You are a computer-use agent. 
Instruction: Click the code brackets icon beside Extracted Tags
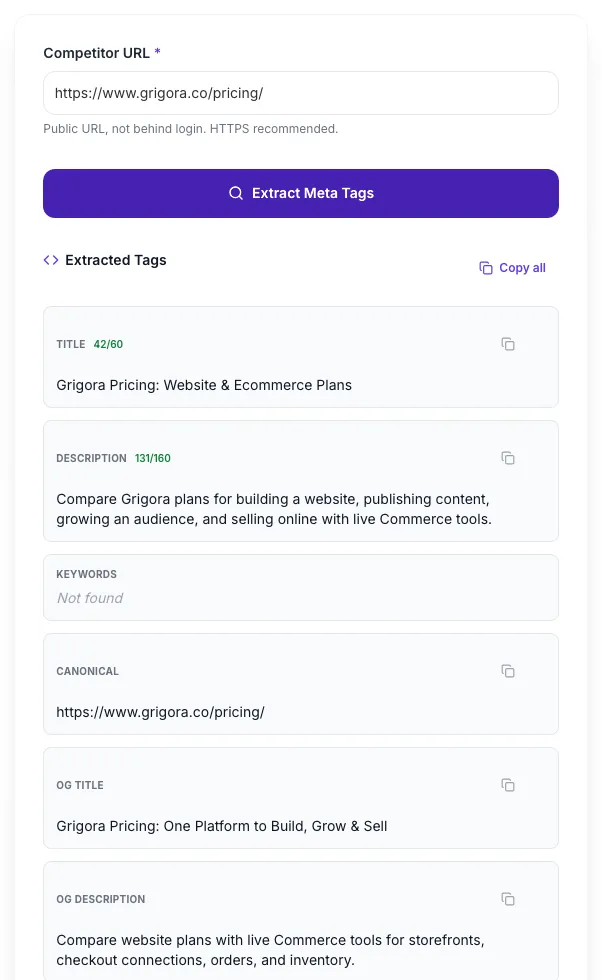pos(51,260)
